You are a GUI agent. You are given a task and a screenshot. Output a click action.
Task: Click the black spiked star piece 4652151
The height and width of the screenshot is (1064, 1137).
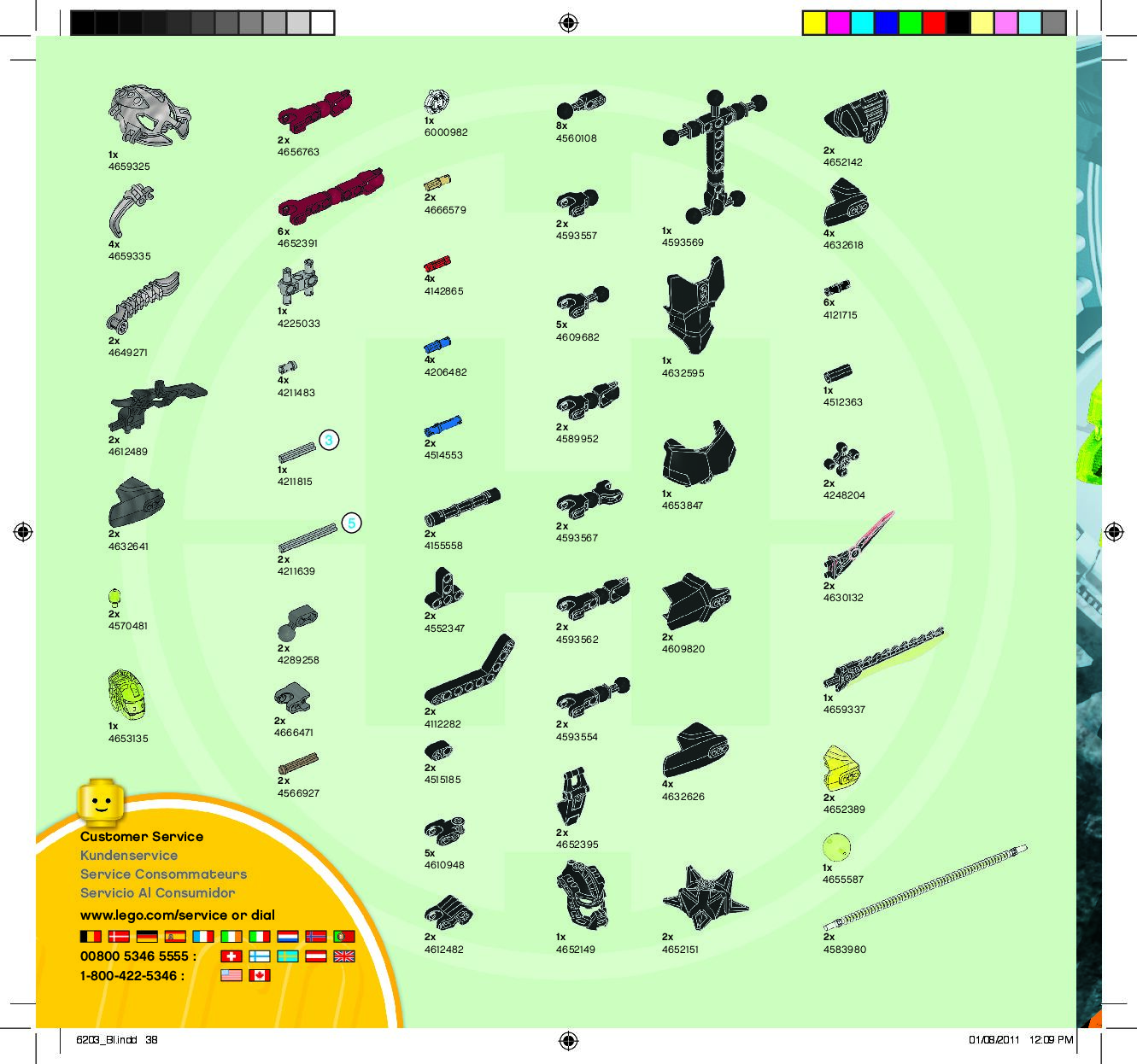(x=705, y=898)
